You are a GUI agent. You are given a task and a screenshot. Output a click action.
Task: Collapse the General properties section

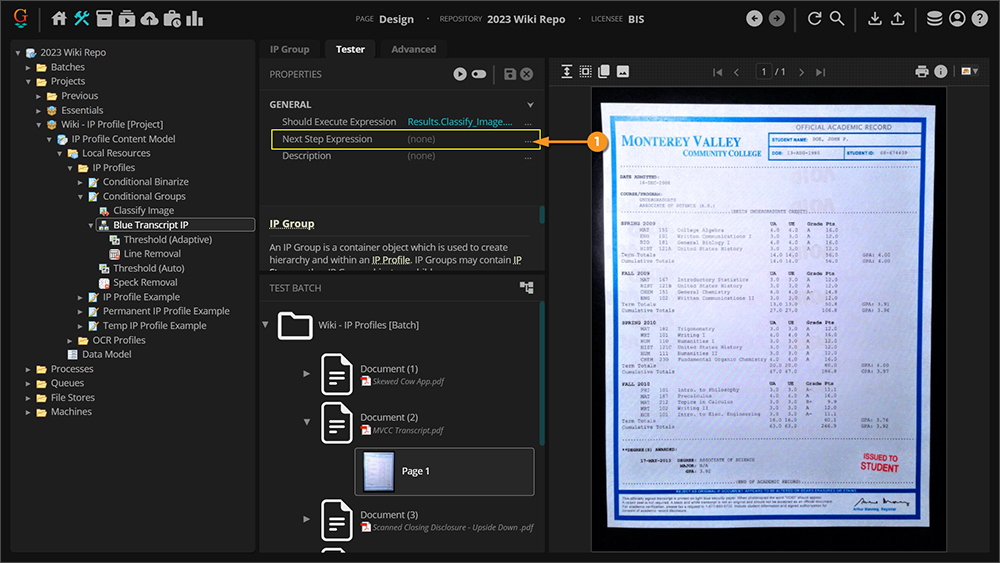coord(531,105)
